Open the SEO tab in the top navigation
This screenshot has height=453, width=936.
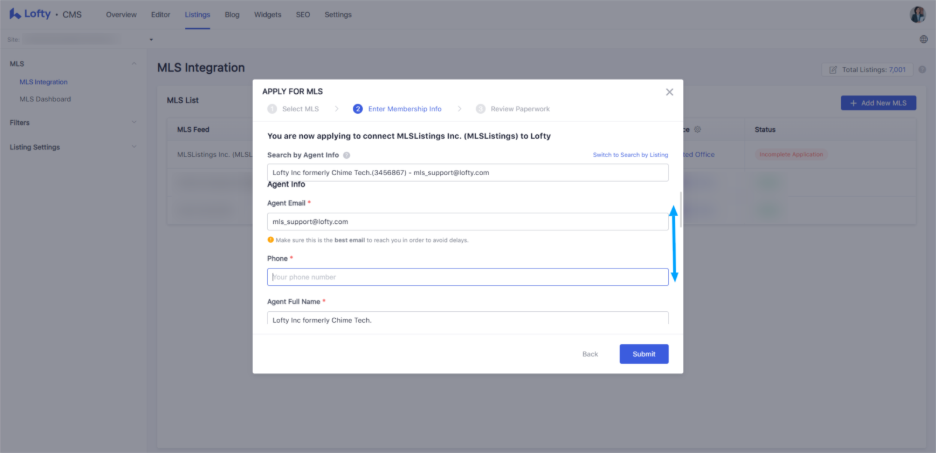tap(302, 15)
